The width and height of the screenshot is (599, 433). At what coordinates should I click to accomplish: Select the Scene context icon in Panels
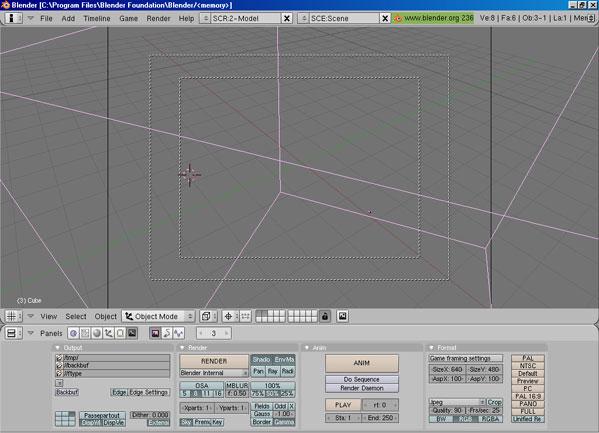click(132, 333)
